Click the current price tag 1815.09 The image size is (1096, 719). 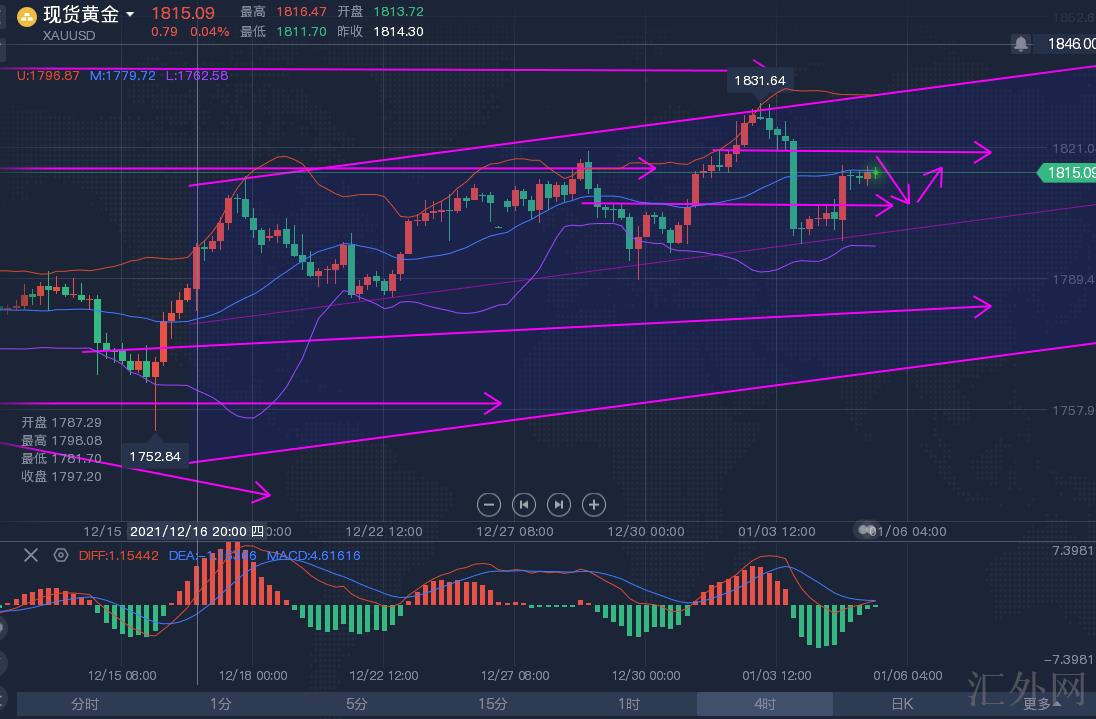(x=1067, y=173)
